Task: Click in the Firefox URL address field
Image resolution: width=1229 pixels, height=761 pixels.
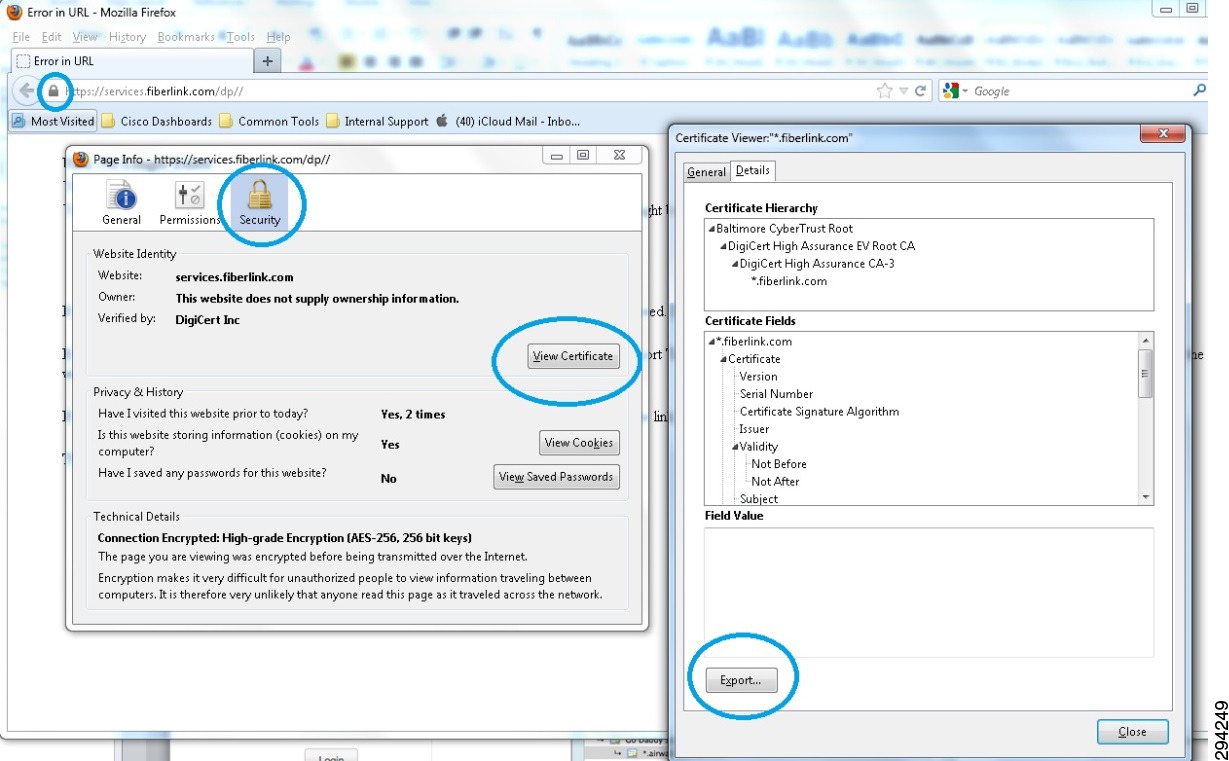Action: [x=469, y=91]
